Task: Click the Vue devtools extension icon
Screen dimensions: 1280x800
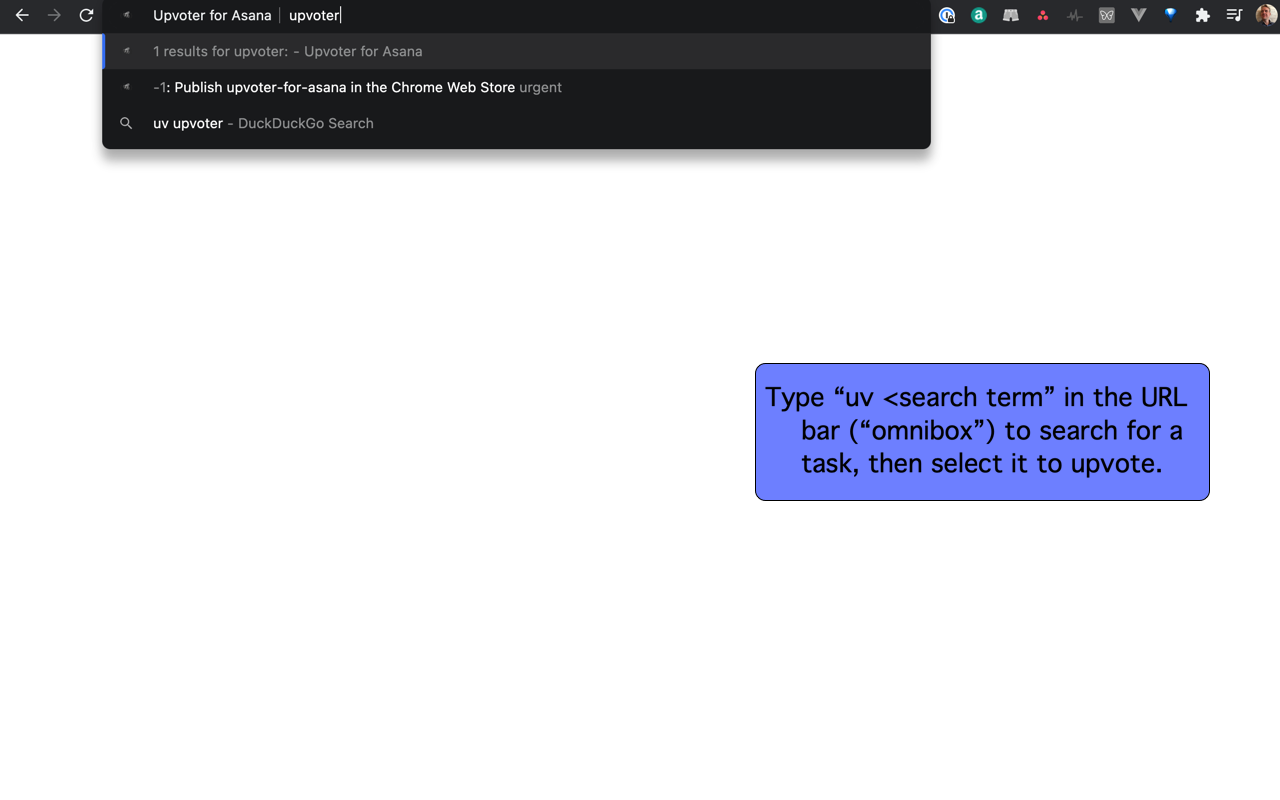Action: tap(1139, 15)
